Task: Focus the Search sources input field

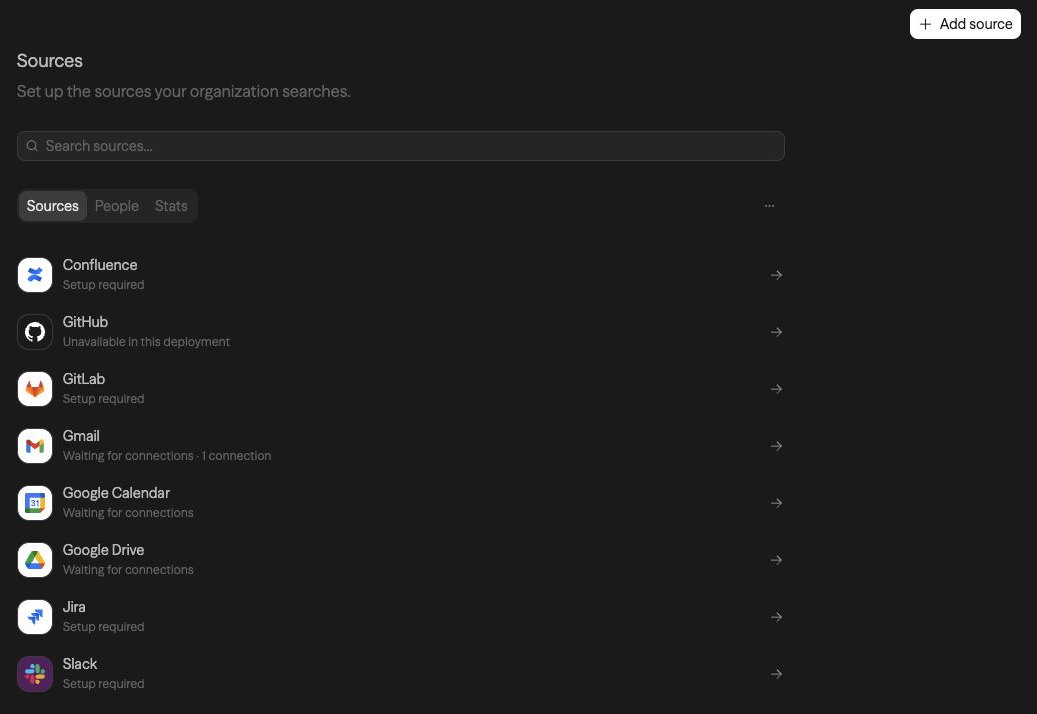Action: click(401, 145)
